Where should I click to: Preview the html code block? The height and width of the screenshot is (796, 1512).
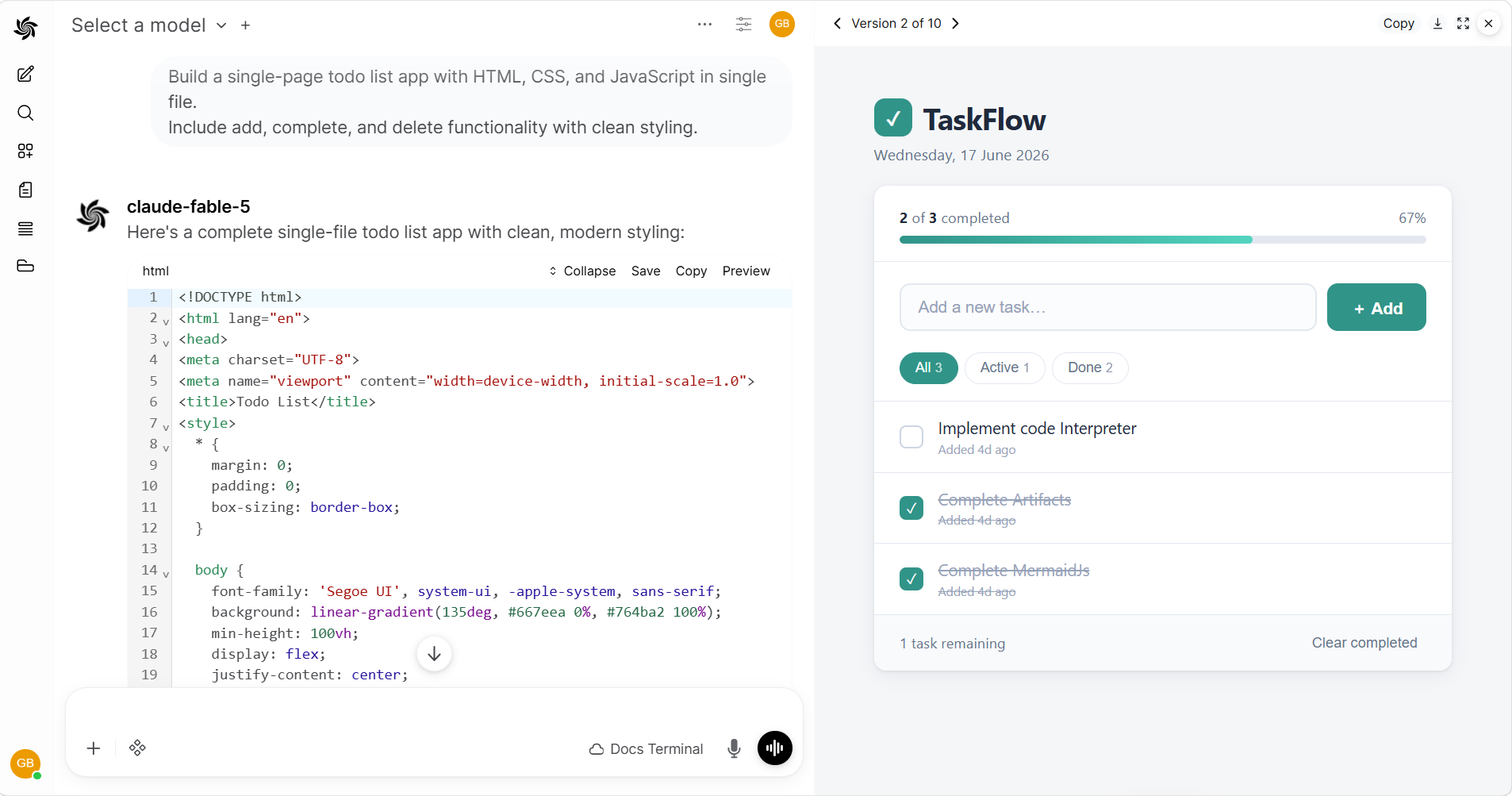(x=746, y=271)
